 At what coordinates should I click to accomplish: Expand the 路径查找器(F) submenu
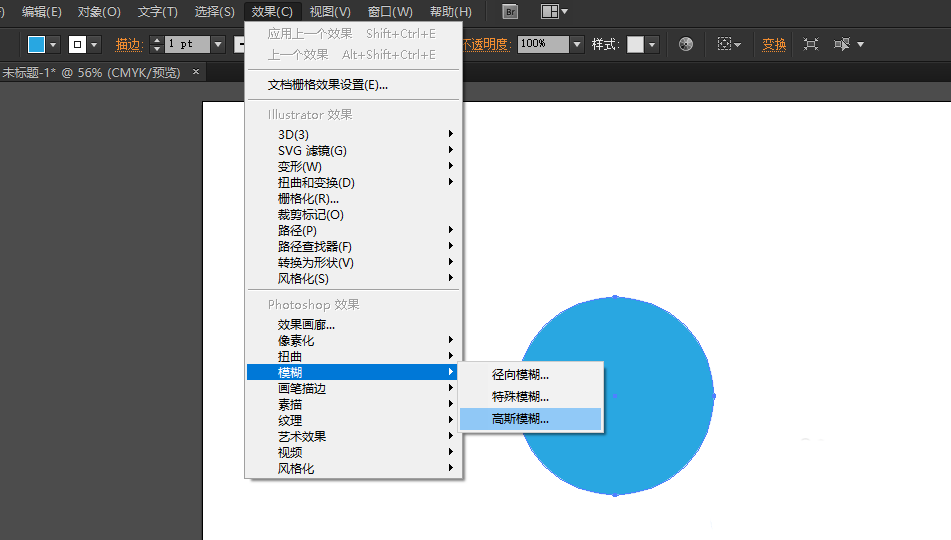353,246
